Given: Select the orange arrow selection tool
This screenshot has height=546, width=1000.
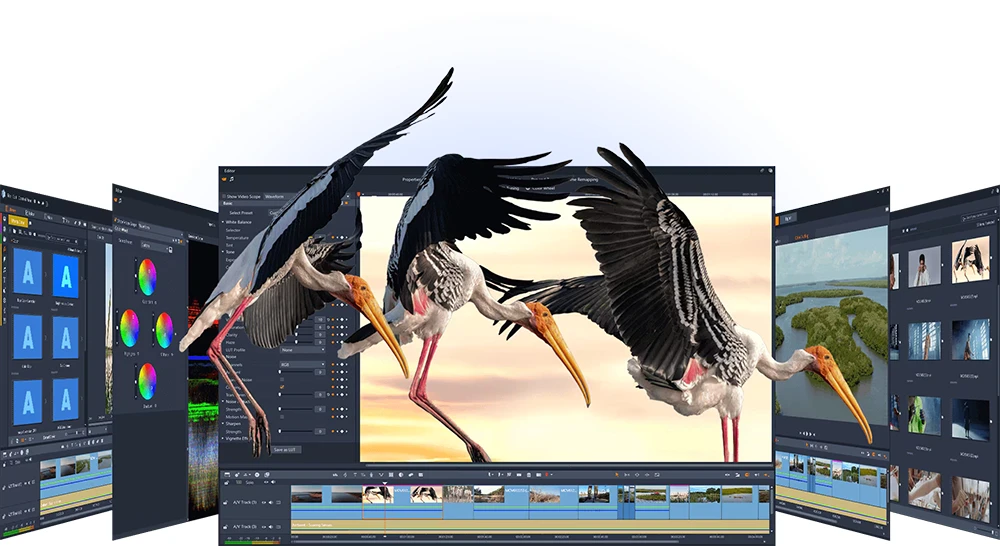Looking at the screenshot, I should pos(617,475).
